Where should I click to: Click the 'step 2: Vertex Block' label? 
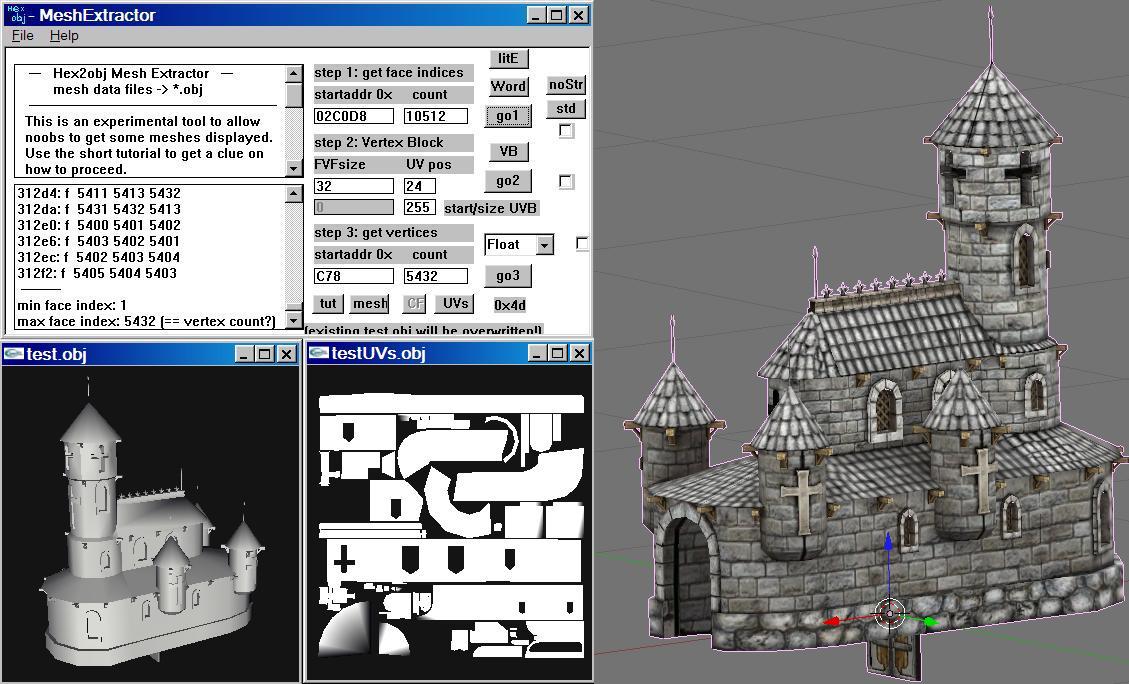393,143
